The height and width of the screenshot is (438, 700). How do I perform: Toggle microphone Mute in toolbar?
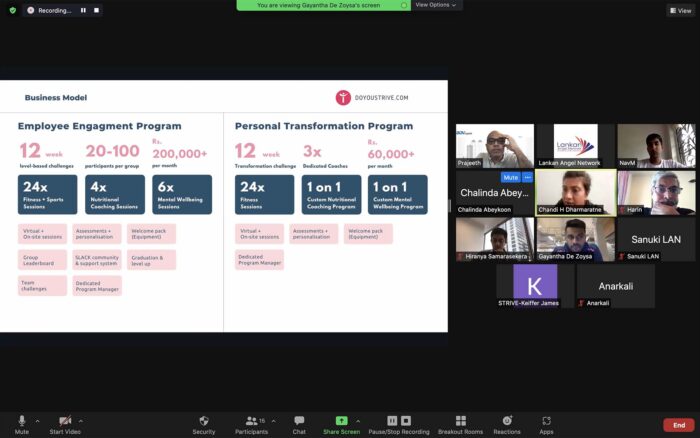(21, 423)
